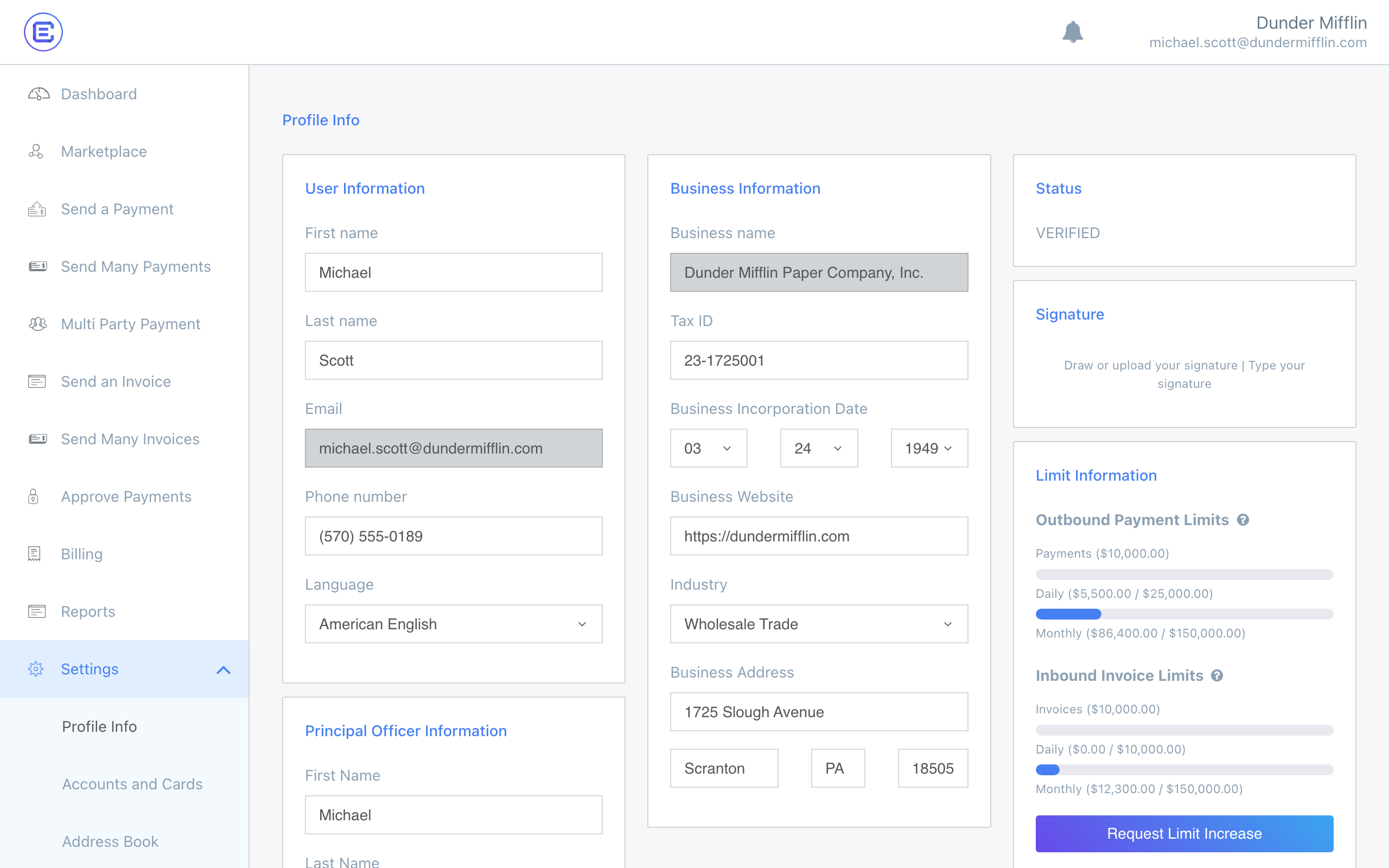Click the Inbound Daily limit progress bar

(1184, 770)
